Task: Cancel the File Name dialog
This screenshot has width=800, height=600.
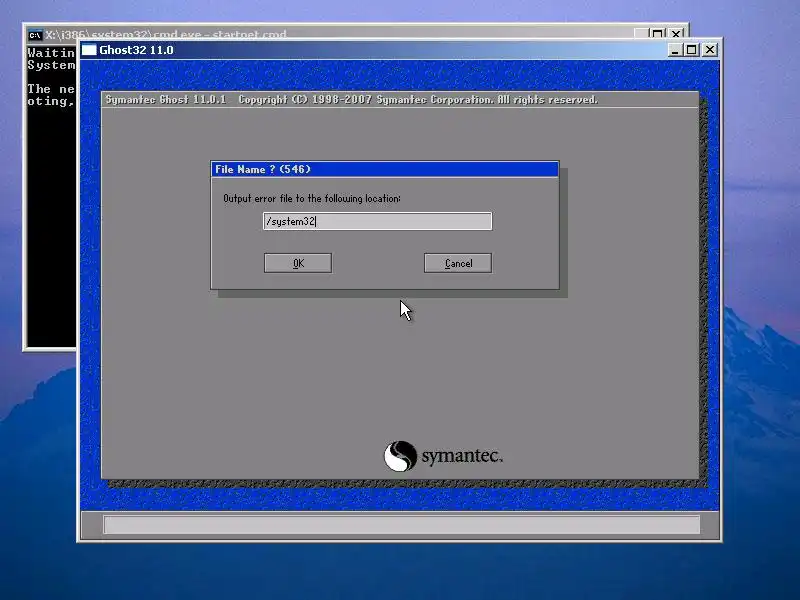Action: point(458,263)
